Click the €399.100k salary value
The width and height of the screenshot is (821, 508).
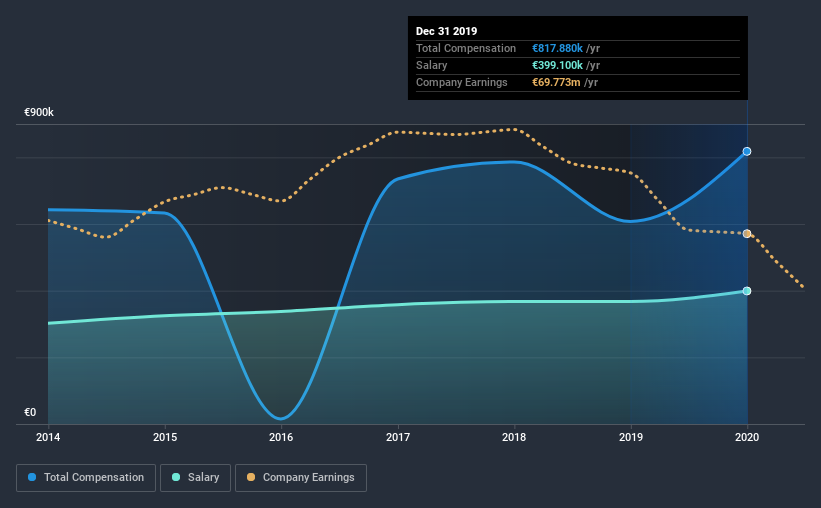[x=557, y=65]
